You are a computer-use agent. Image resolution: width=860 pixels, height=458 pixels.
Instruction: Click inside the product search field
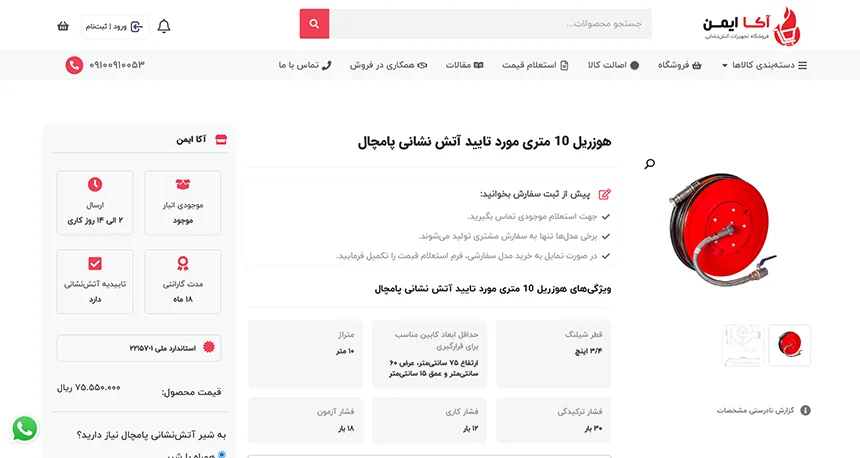(490, 24)
